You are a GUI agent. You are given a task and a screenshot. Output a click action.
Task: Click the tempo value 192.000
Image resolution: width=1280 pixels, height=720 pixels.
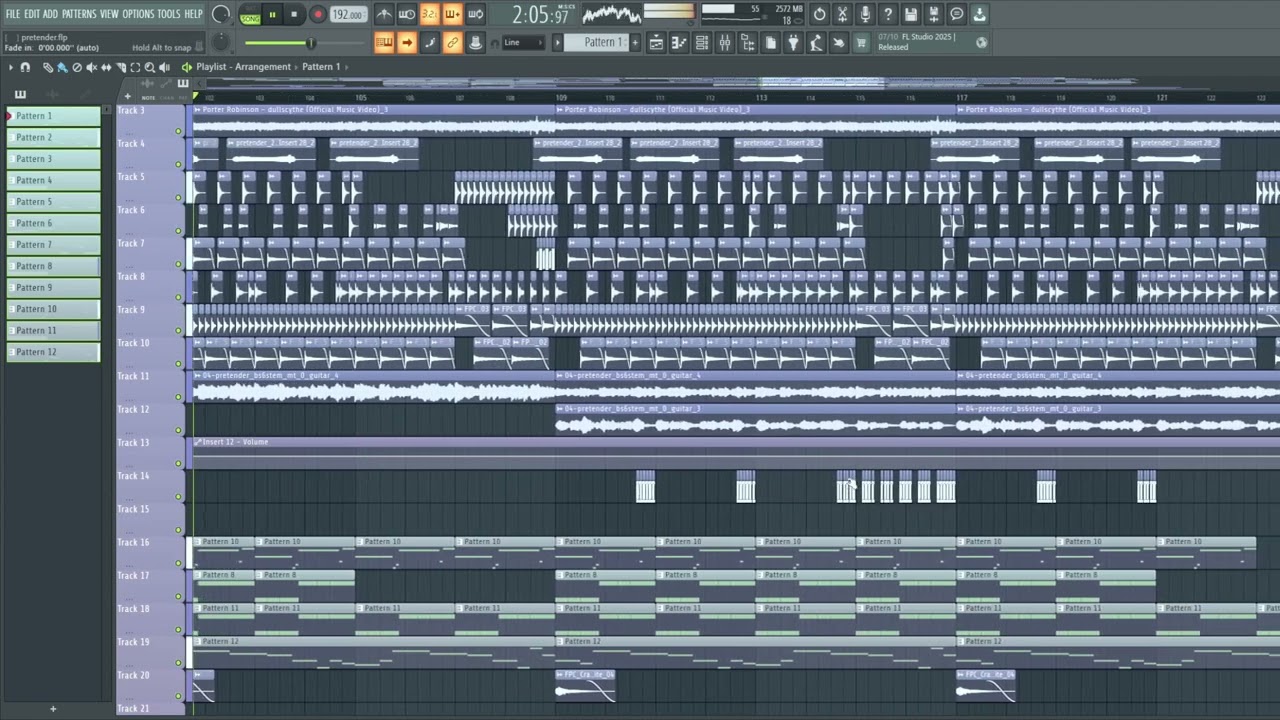tap(347, 15)
